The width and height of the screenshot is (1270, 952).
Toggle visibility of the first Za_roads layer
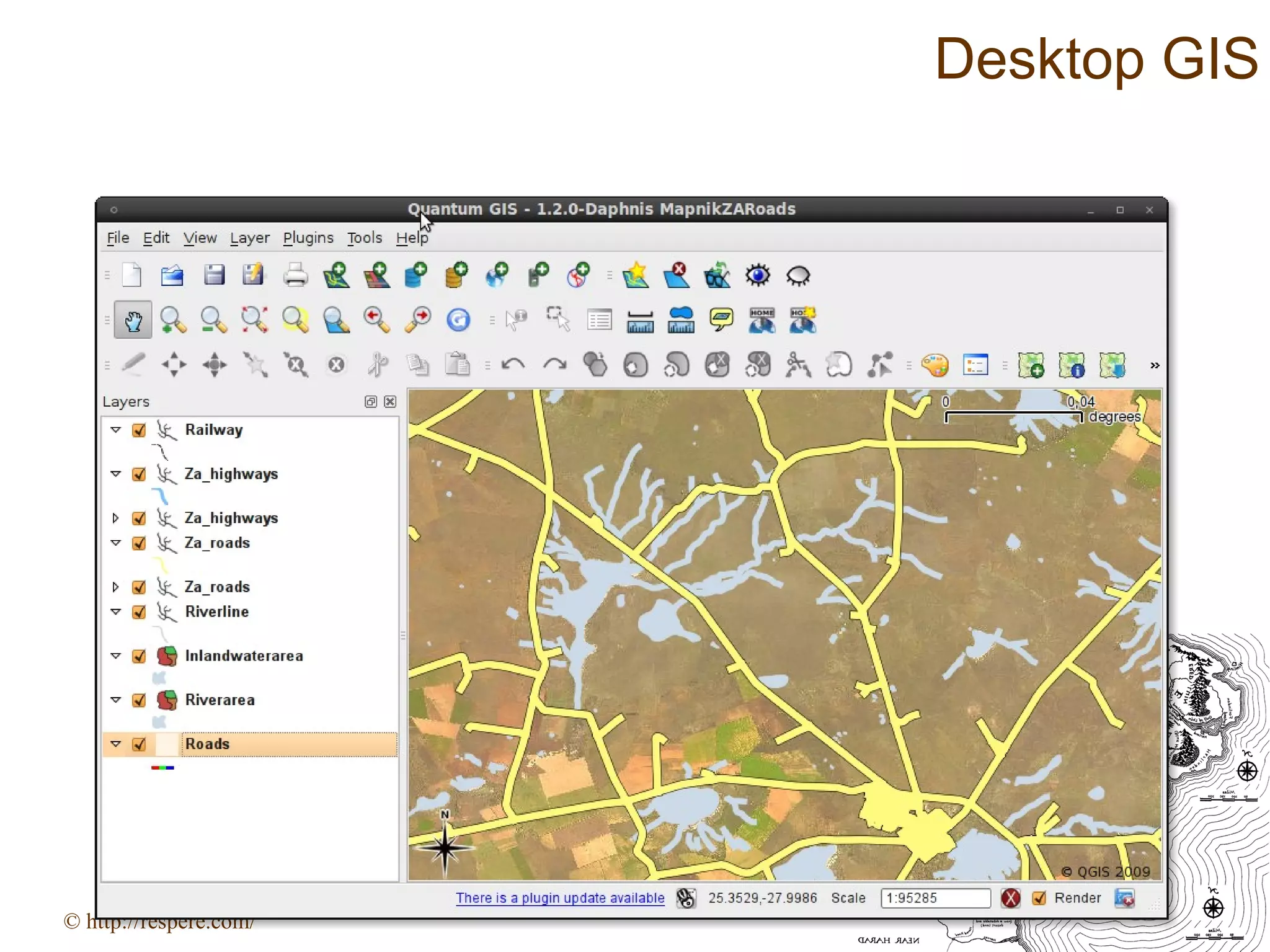click(139, 543)
